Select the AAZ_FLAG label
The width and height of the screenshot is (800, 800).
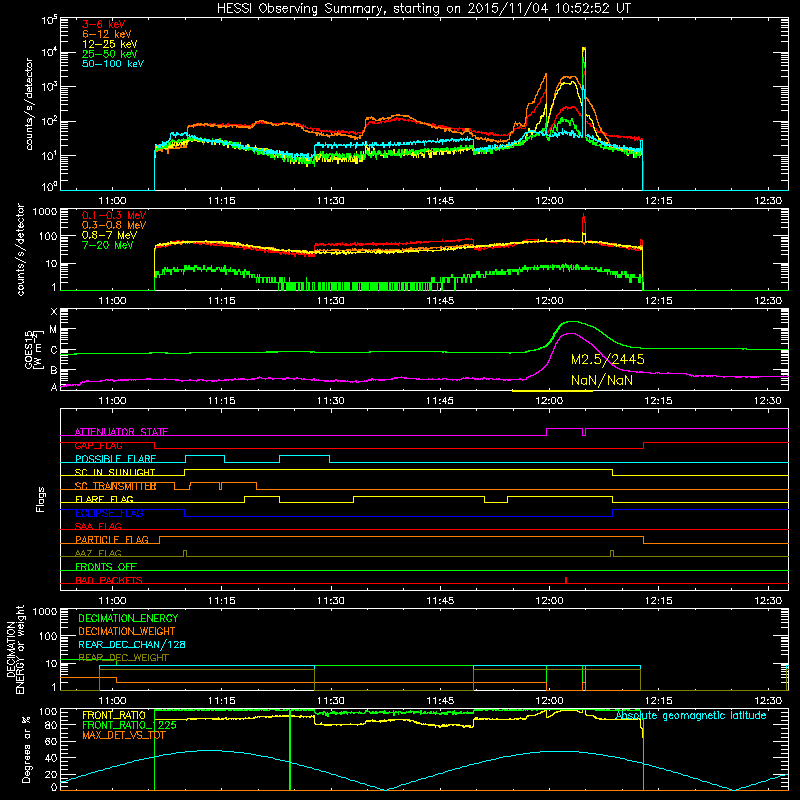pos(98,554)
